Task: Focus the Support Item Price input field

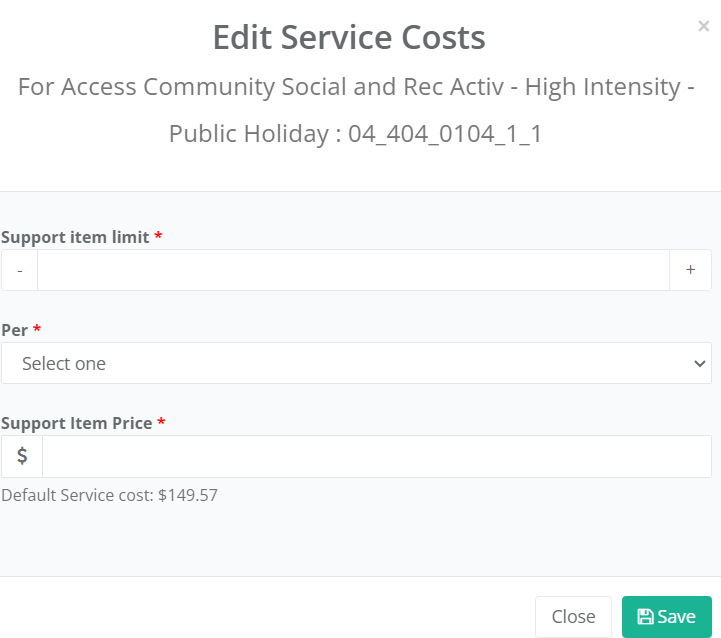Action: [x=377, y=456]
